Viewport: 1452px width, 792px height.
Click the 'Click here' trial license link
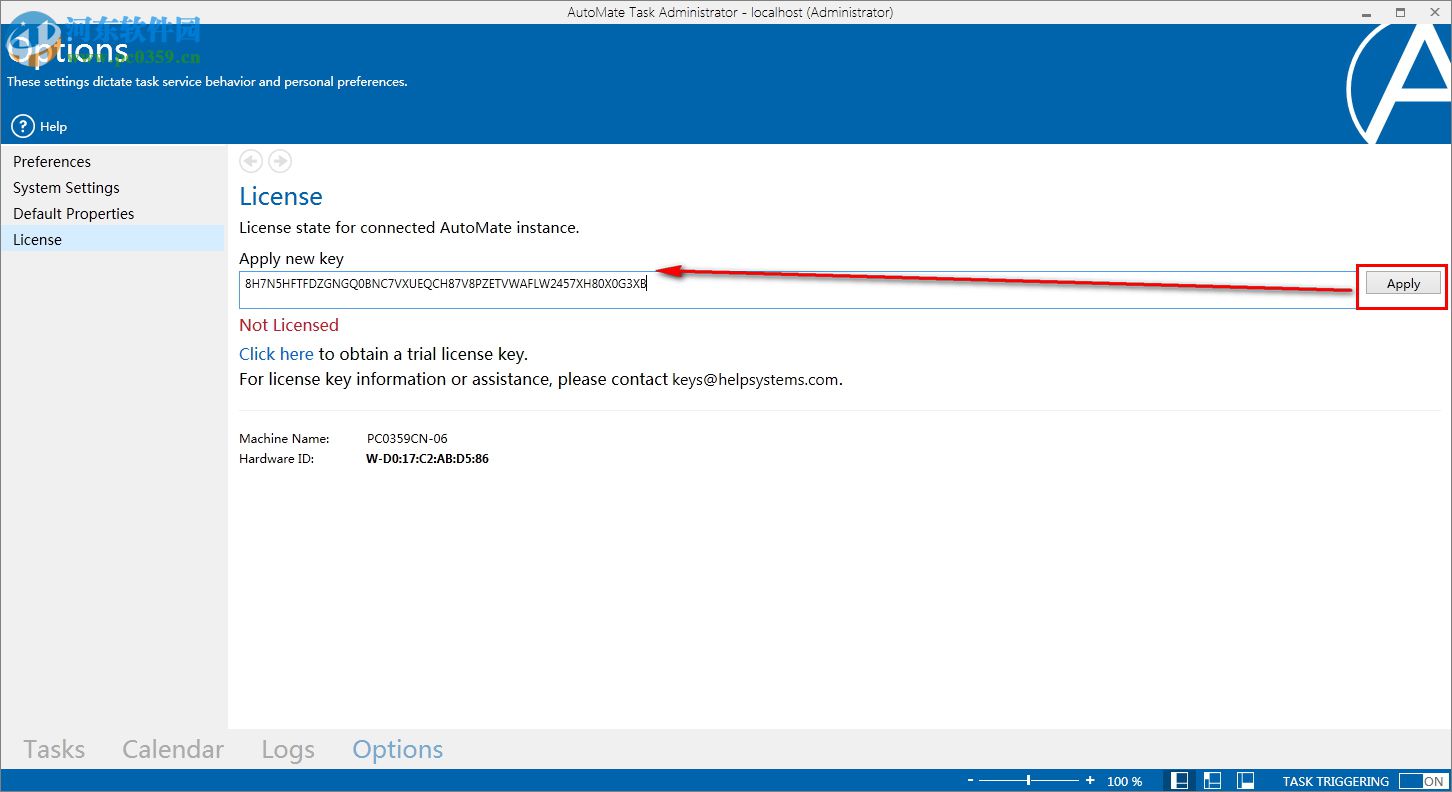point(276,354)
